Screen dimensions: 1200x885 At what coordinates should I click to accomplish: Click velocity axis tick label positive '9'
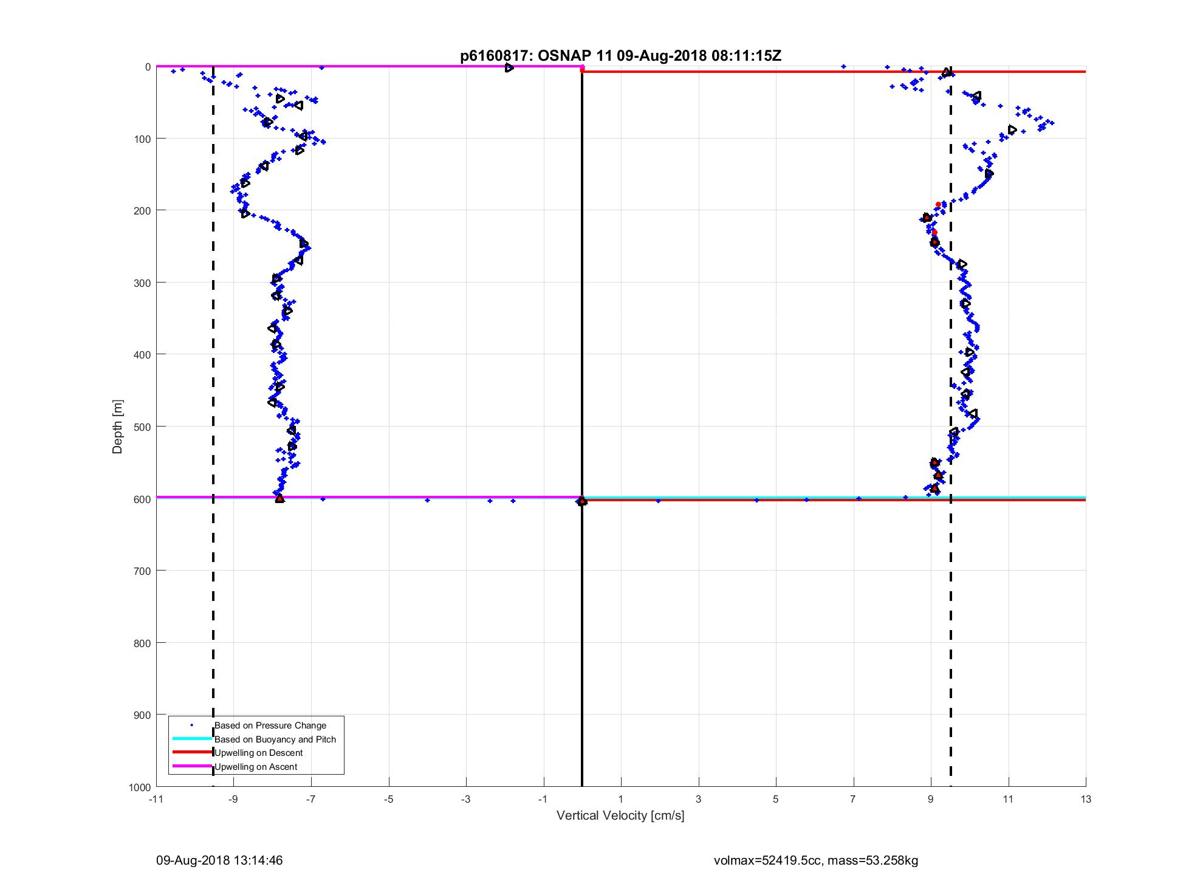(931, 799)
